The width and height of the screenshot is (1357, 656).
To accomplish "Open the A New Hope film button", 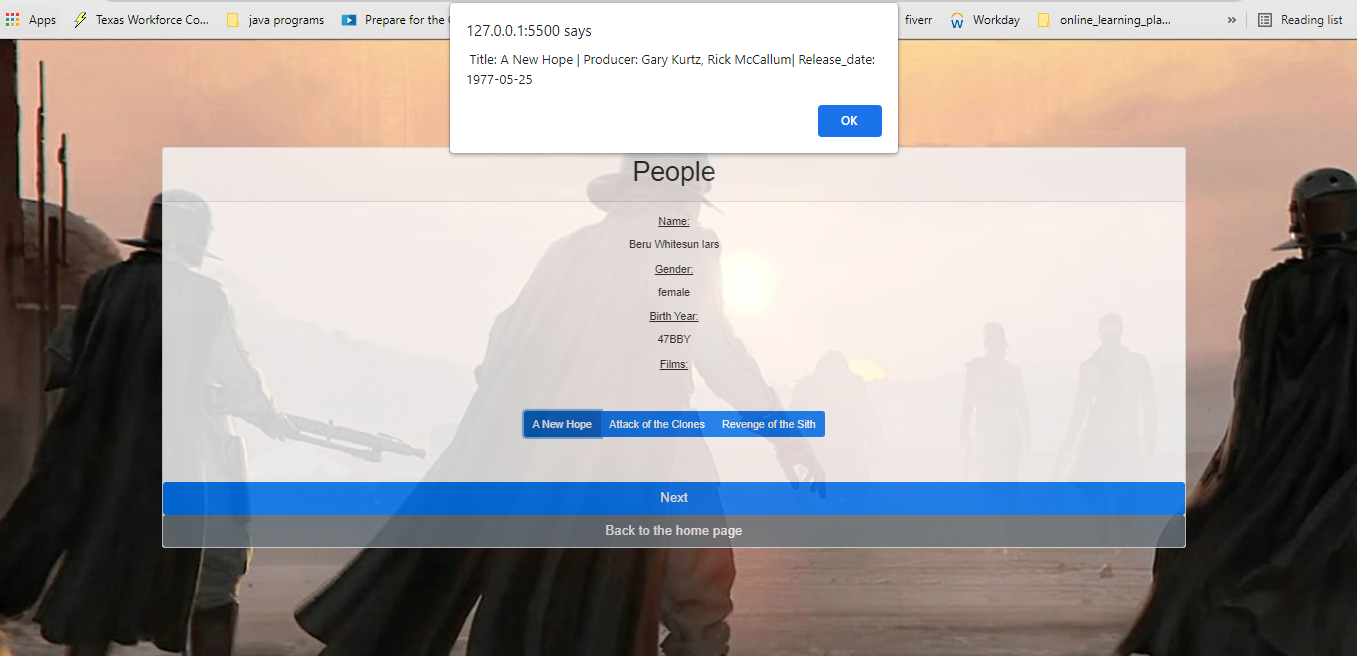I will point(562,424).
